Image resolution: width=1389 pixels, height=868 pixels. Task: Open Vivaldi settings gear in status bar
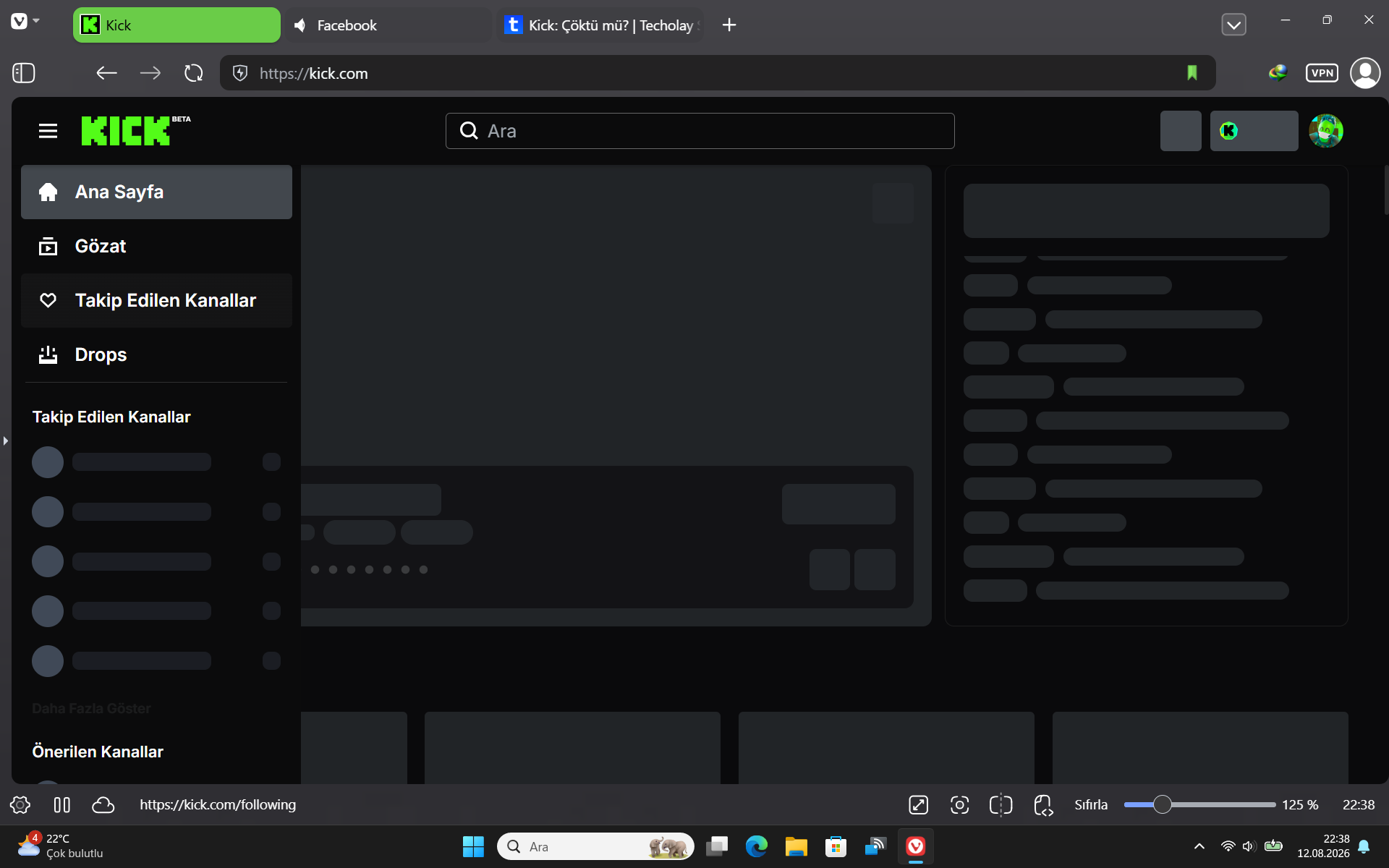tap(20, 804)
